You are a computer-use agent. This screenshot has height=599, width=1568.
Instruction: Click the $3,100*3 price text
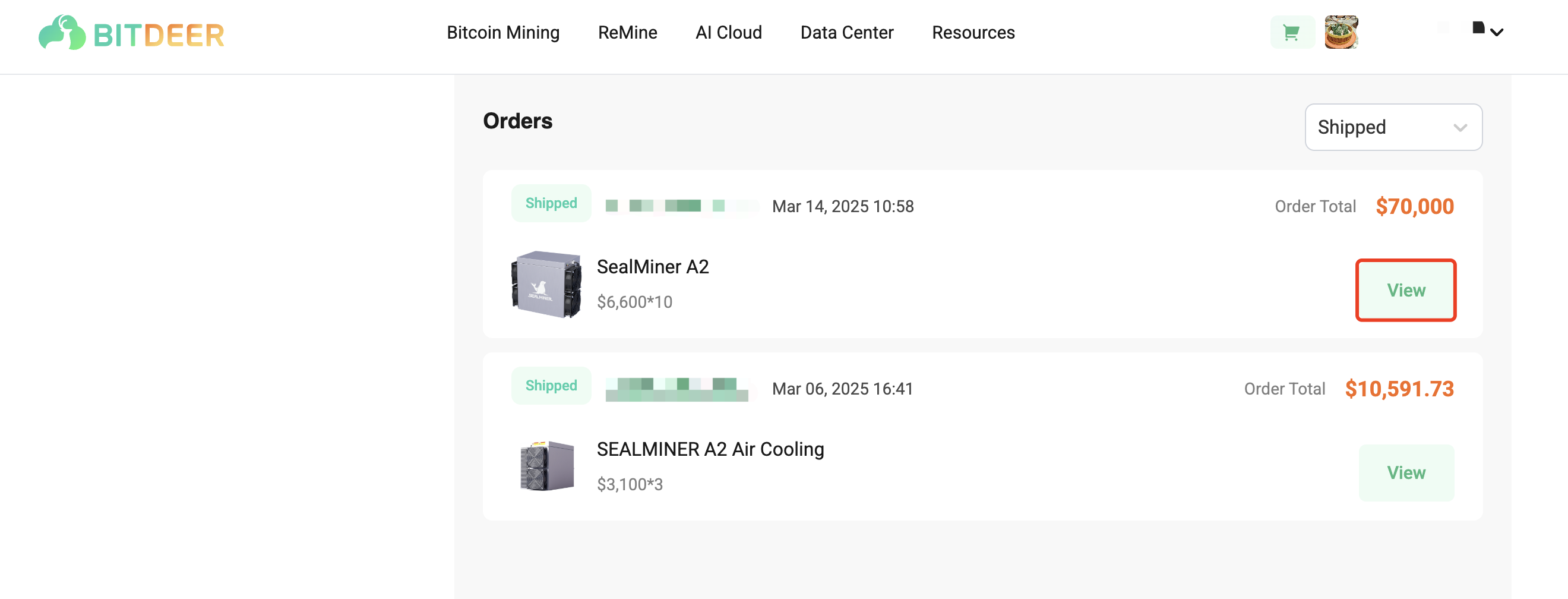pyautogui.click(x=630, y=484)
